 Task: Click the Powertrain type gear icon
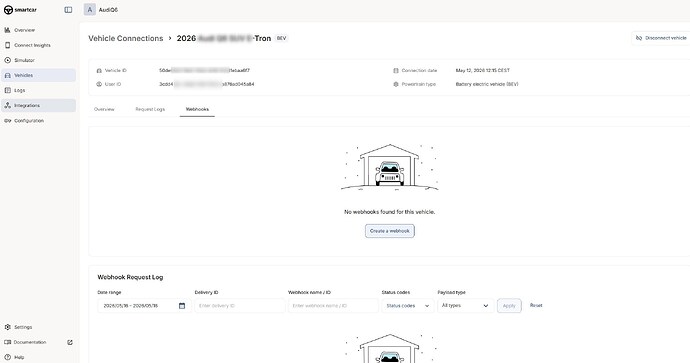pos(396,84)
